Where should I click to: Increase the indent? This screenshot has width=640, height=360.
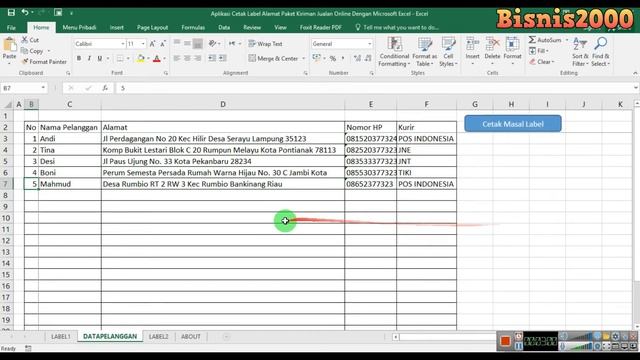pyautogui.click(x=222, y=58)
